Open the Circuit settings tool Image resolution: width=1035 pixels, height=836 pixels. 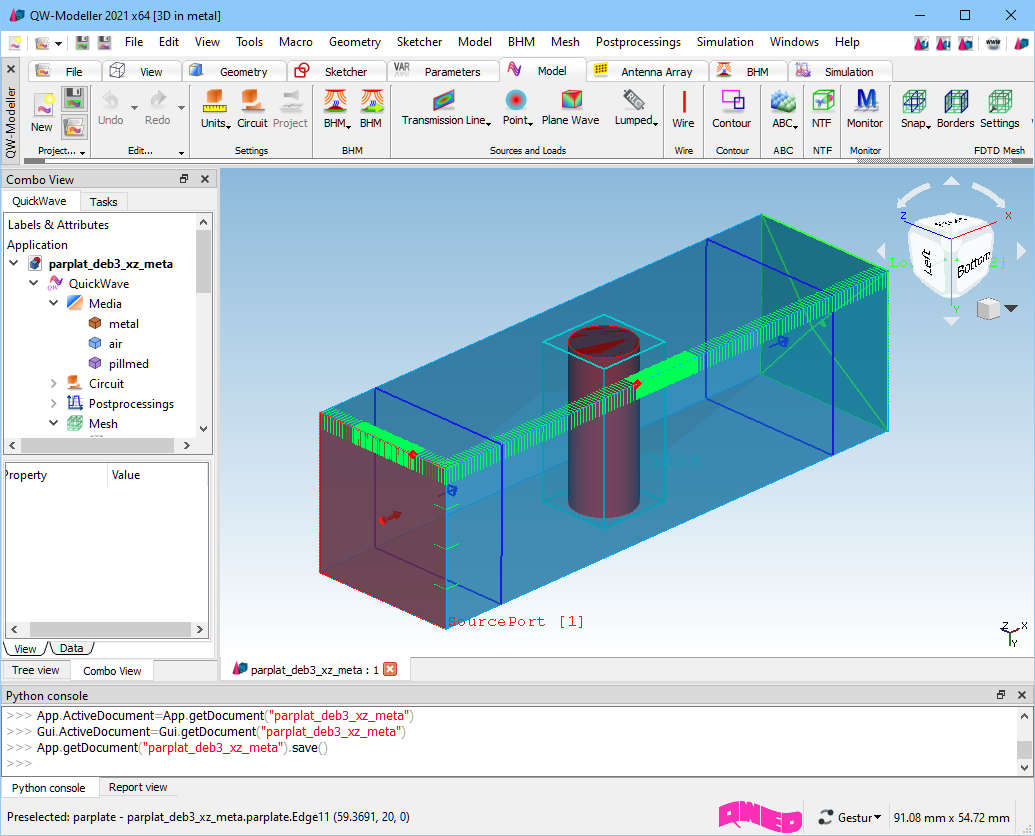[252, 109]
